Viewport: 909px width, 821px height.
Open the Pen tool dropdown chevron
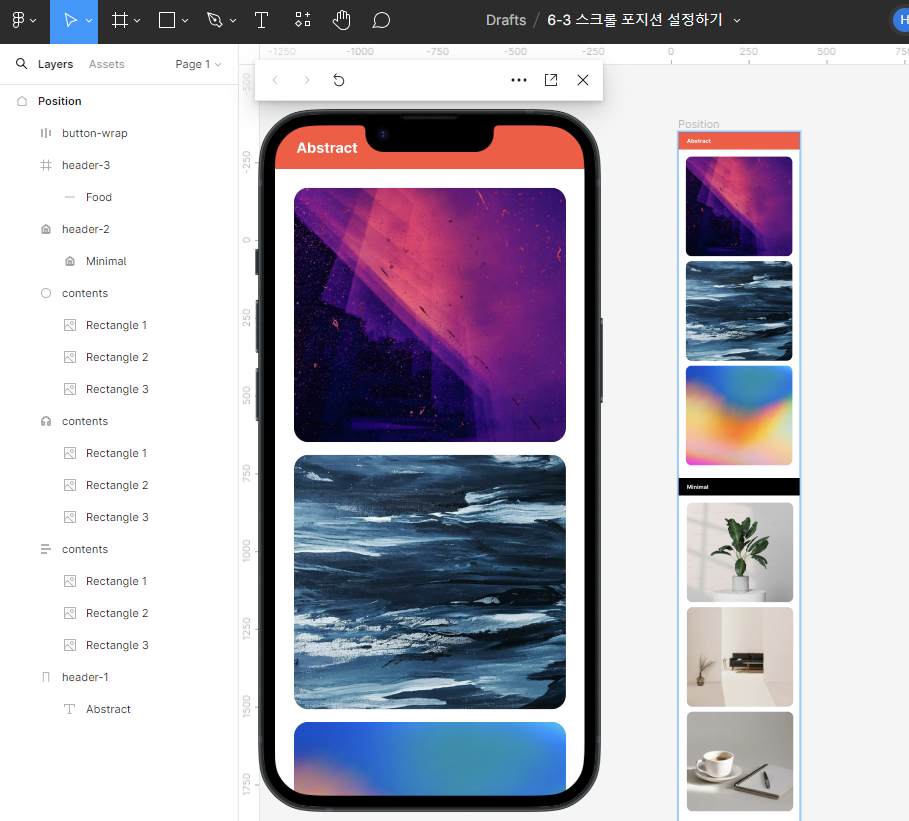(233, 21)
